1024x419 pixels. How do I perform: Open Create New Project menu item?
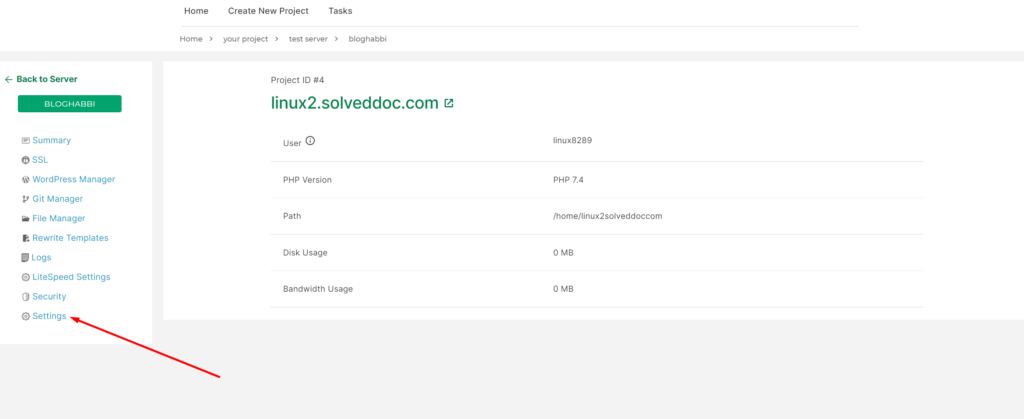coord(268,11)
